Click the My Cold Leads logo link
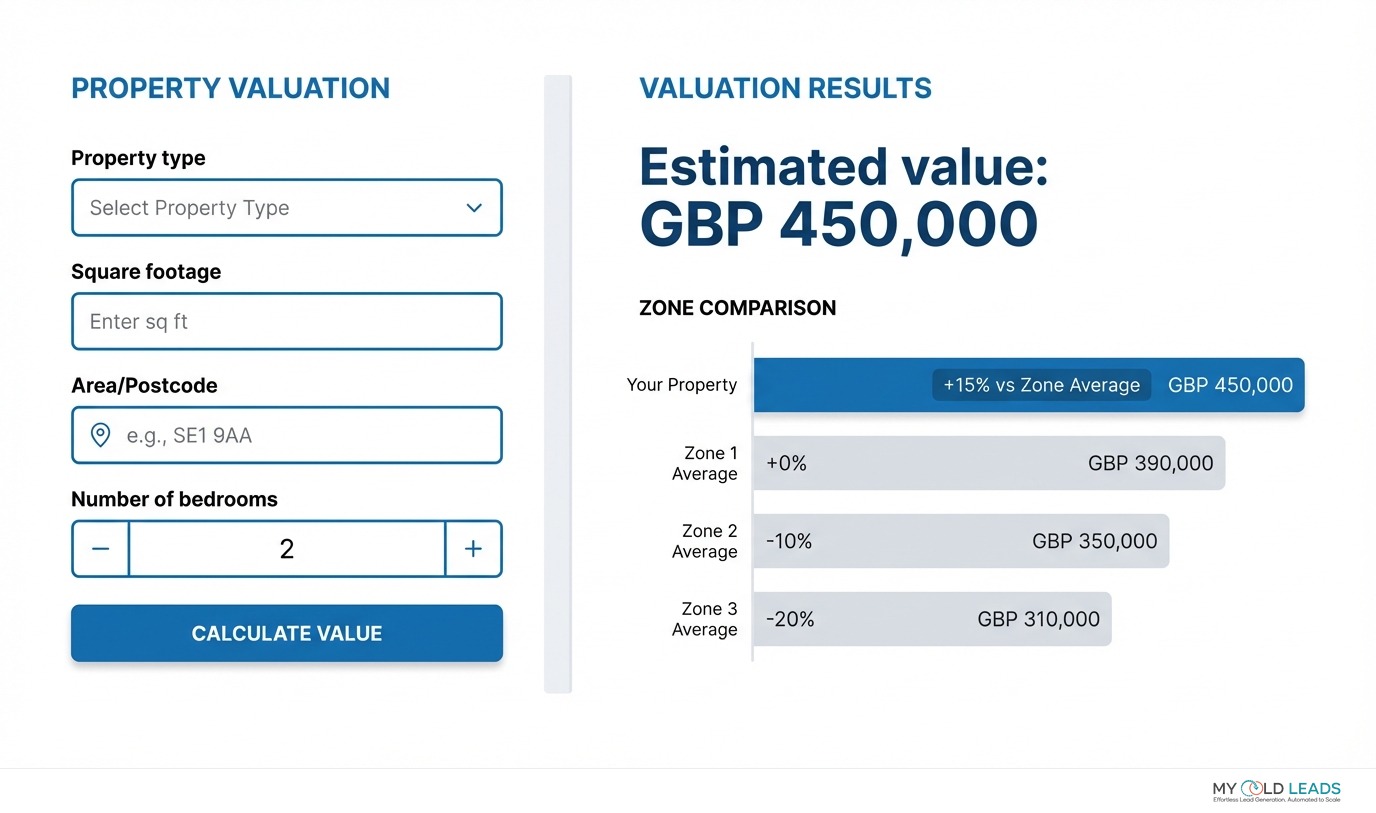 (x=1275, y=790)
